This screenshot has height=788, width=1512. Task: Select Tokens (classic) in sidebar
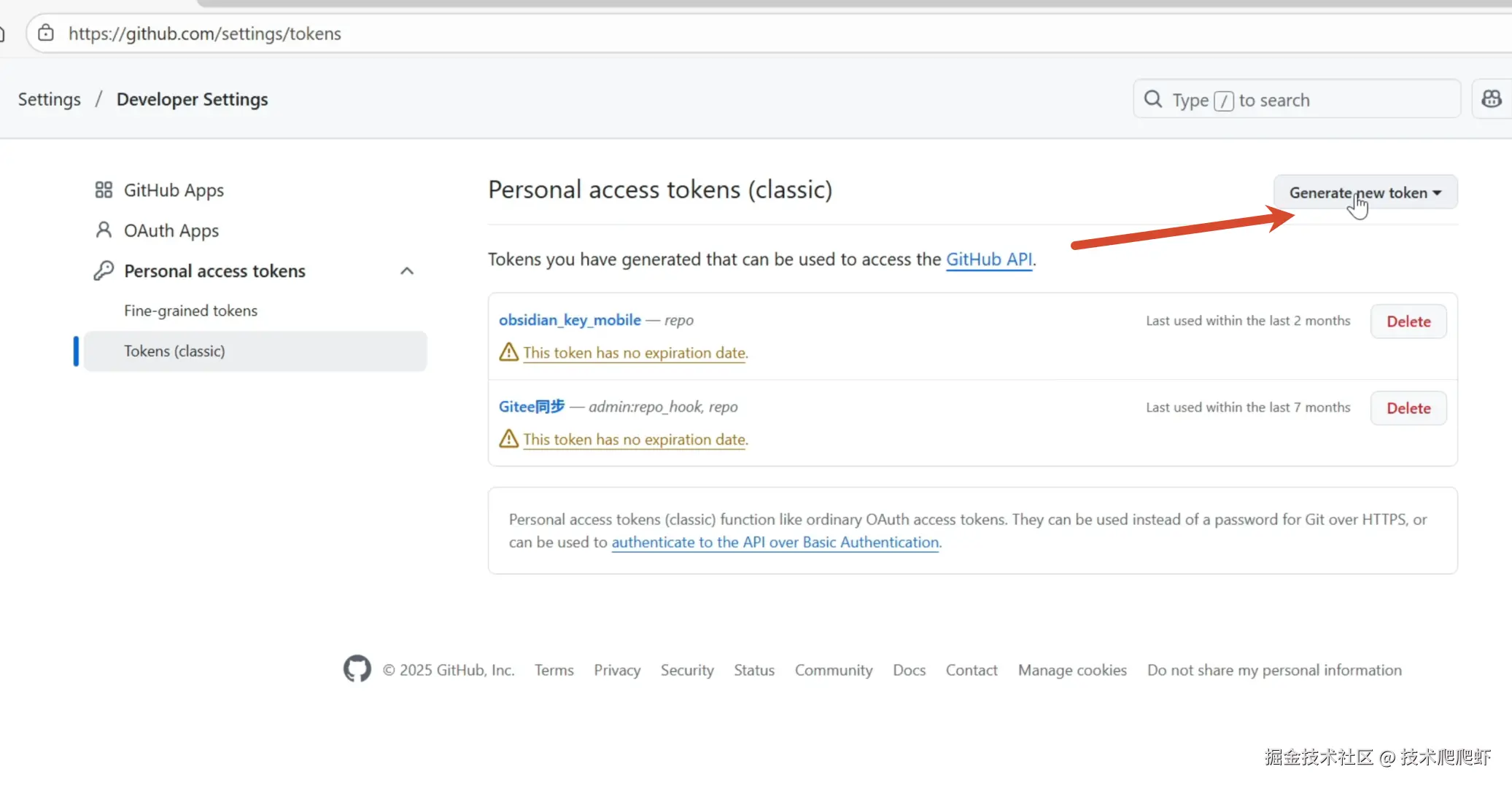pyautogui.click(x=174, y=351)
